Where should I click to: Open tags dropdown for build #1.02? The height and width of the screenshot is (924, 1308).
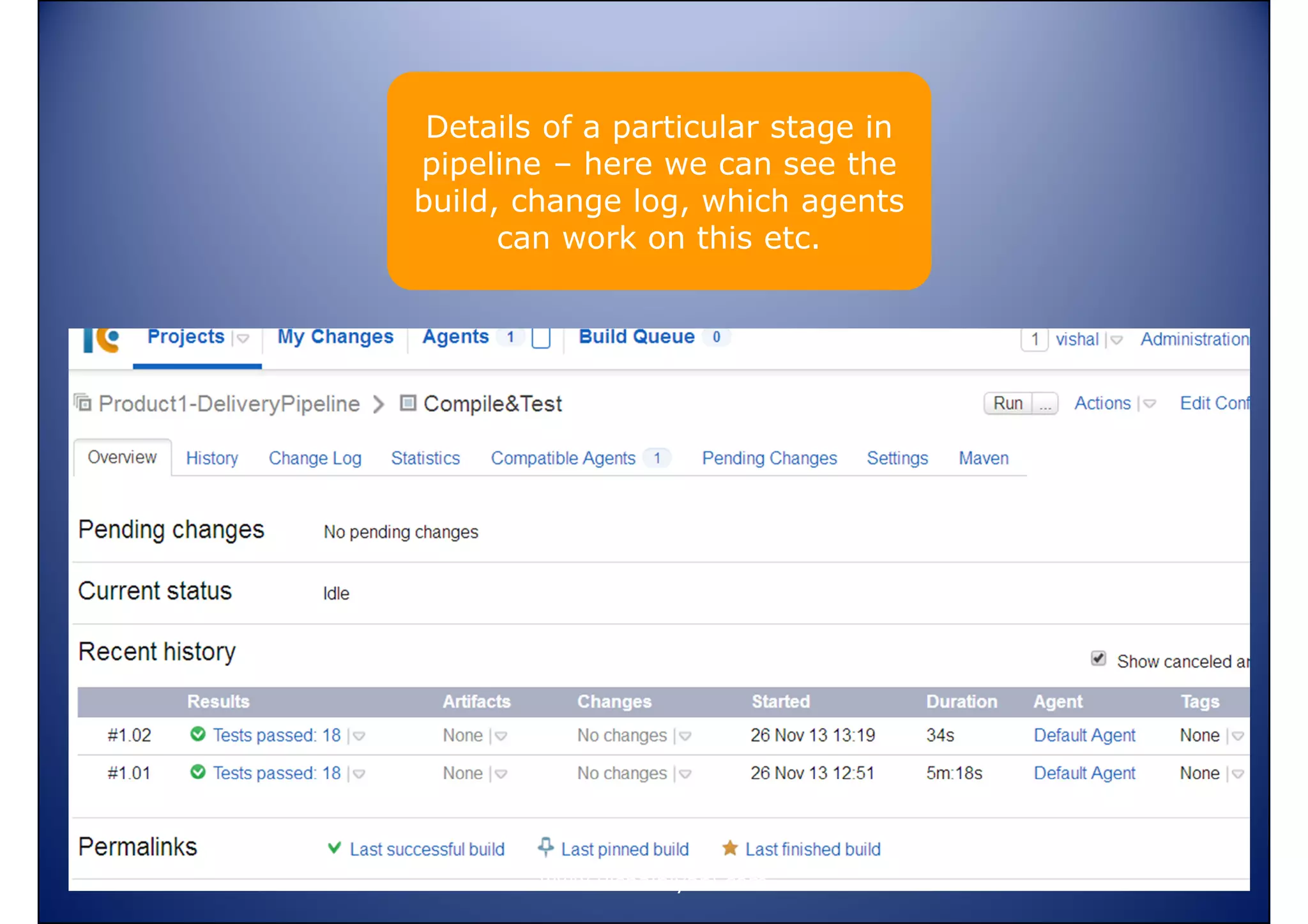tap(1238, 736)
